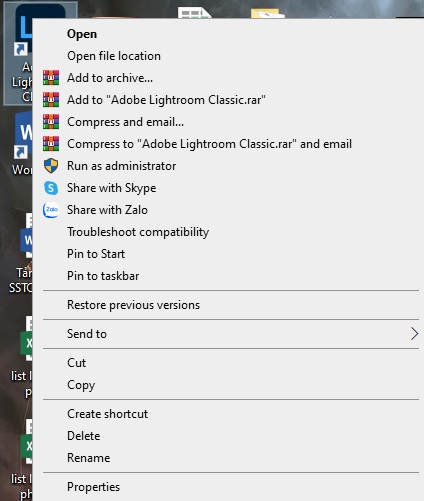Choose Open from the context menu
424x501 pixels.
pos(82,34)
